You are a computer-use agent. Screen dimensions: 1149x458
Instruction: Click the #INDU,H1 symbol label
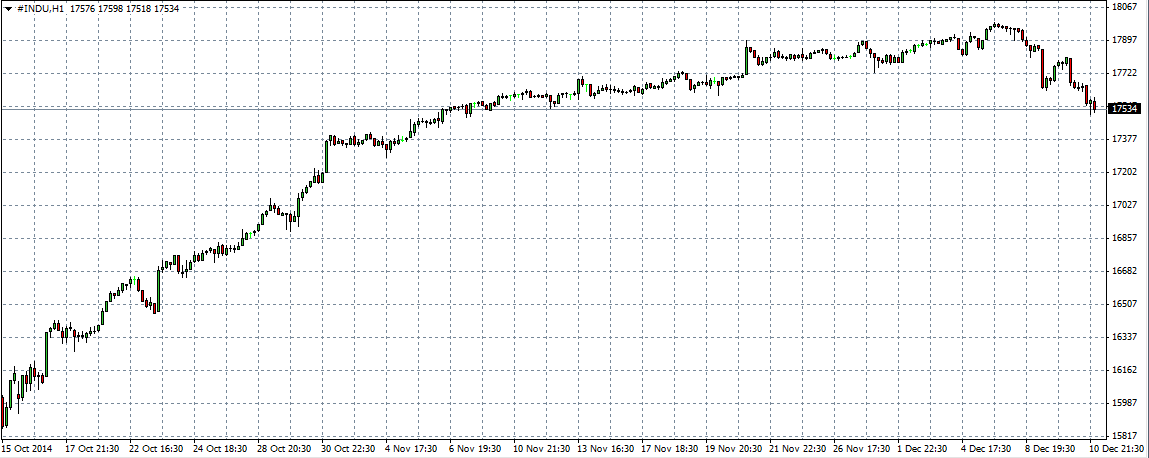click(x=39, y=9)
